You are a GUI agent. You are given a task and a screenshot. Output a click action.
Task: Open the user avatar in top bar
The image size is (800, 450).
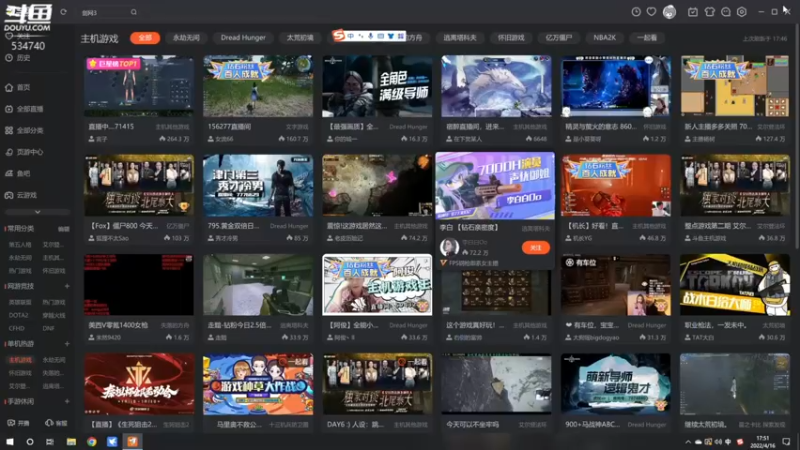(669, 12)
